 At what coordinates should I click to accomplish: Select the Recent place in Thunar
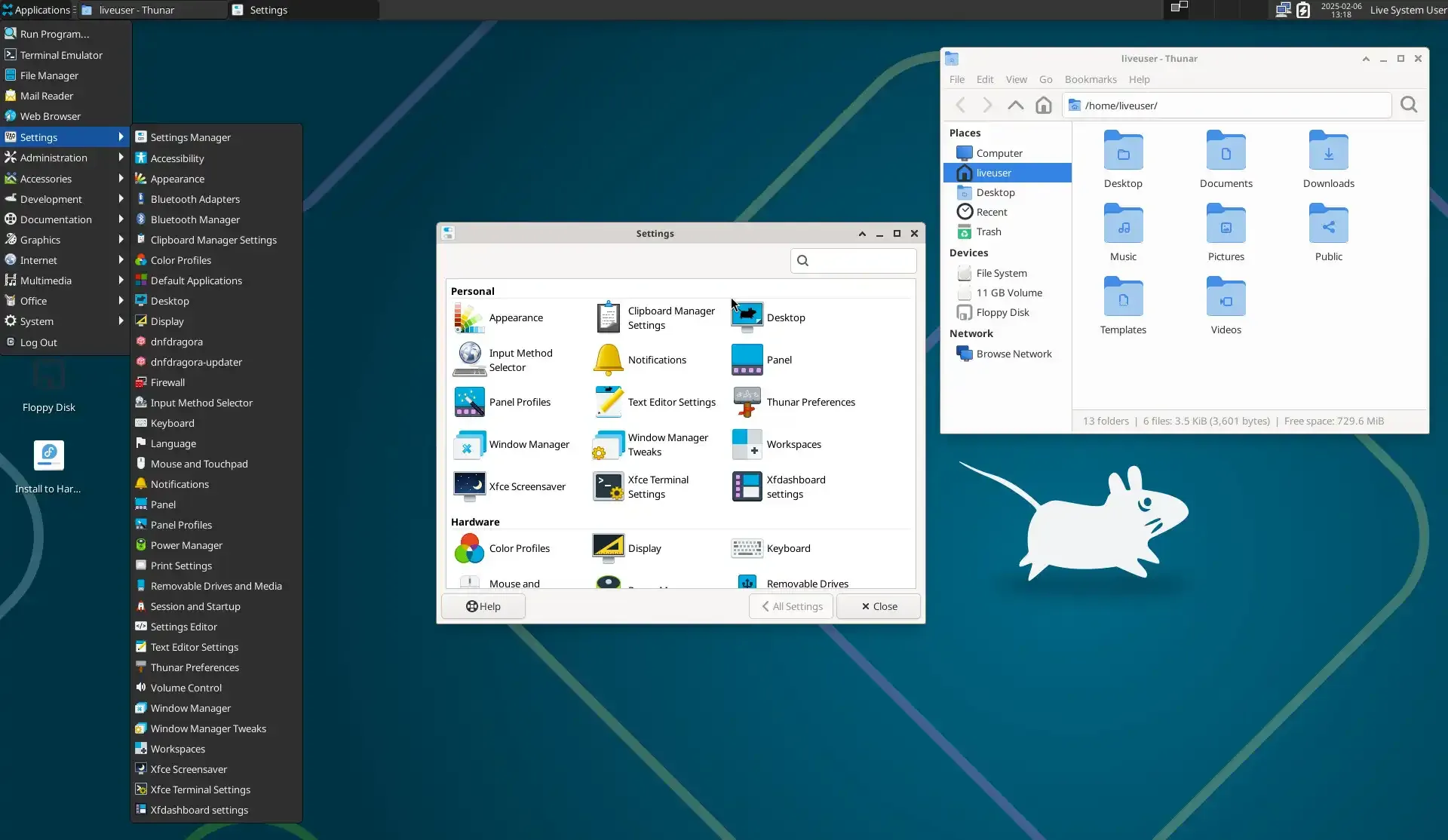coord(991,211)
